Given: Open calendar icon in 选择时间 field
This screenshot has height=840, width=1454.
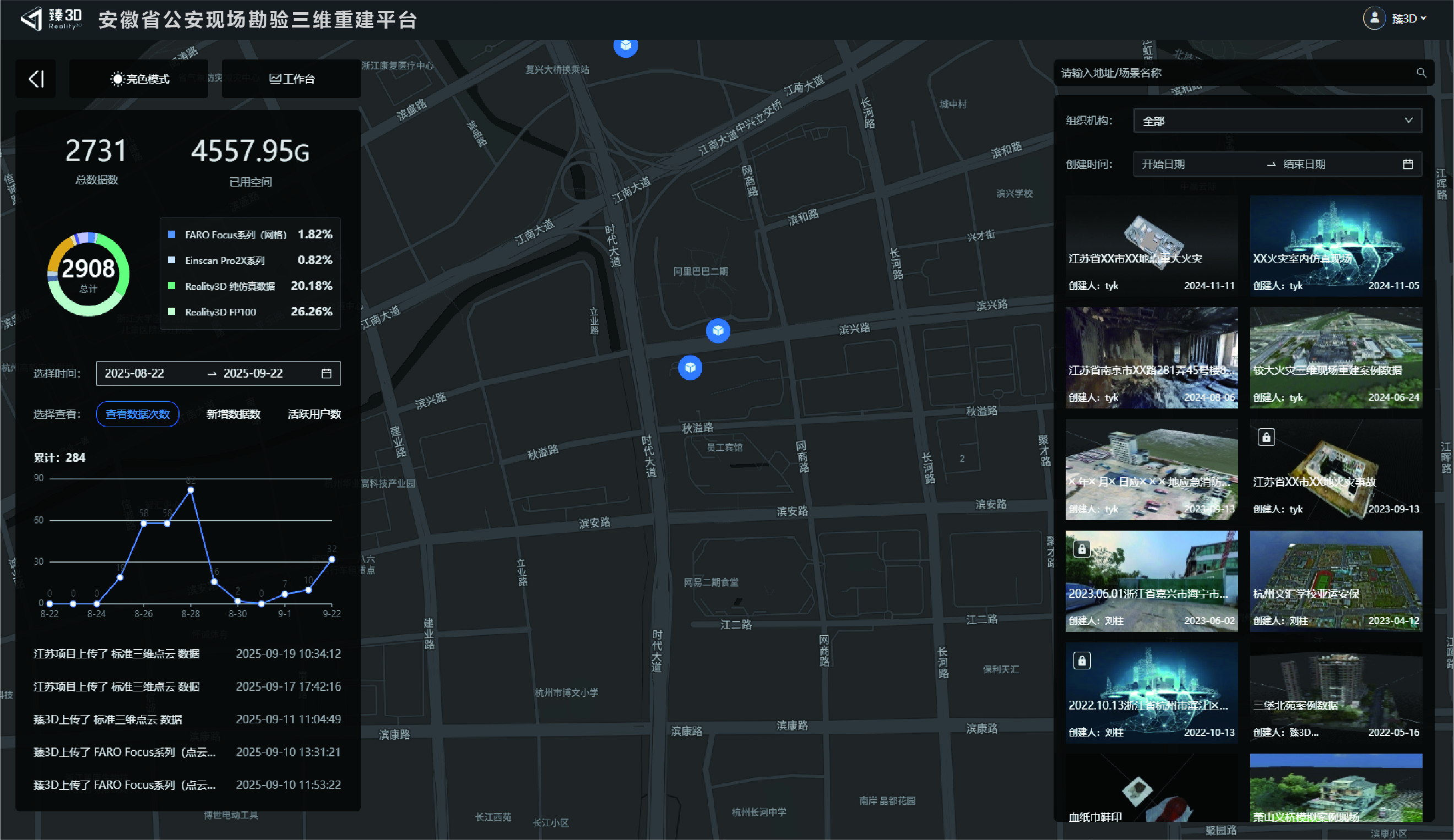Looking at the screenshot, I should tap(327, 374).
